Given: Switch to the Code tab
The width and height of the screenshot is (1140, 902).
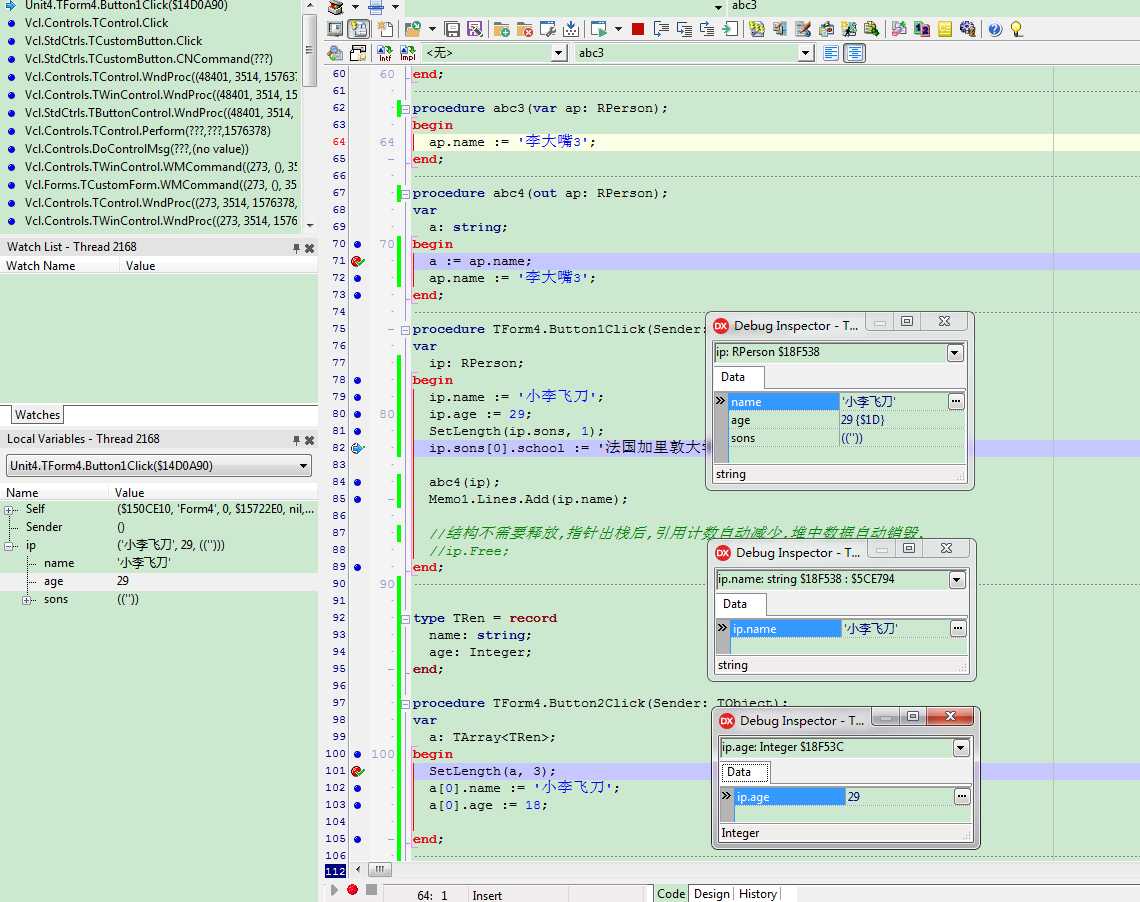Looking at the screenshot, I should point(671,893).
